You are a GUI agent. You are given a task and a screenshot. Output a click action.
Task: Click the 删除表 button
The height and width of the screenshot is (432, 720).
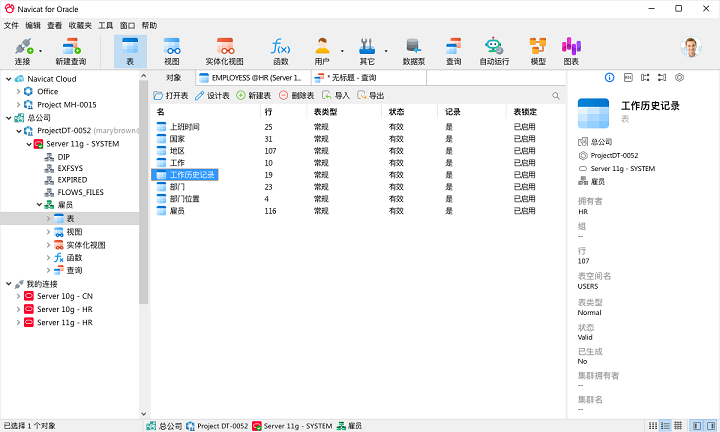click(297, 95)
